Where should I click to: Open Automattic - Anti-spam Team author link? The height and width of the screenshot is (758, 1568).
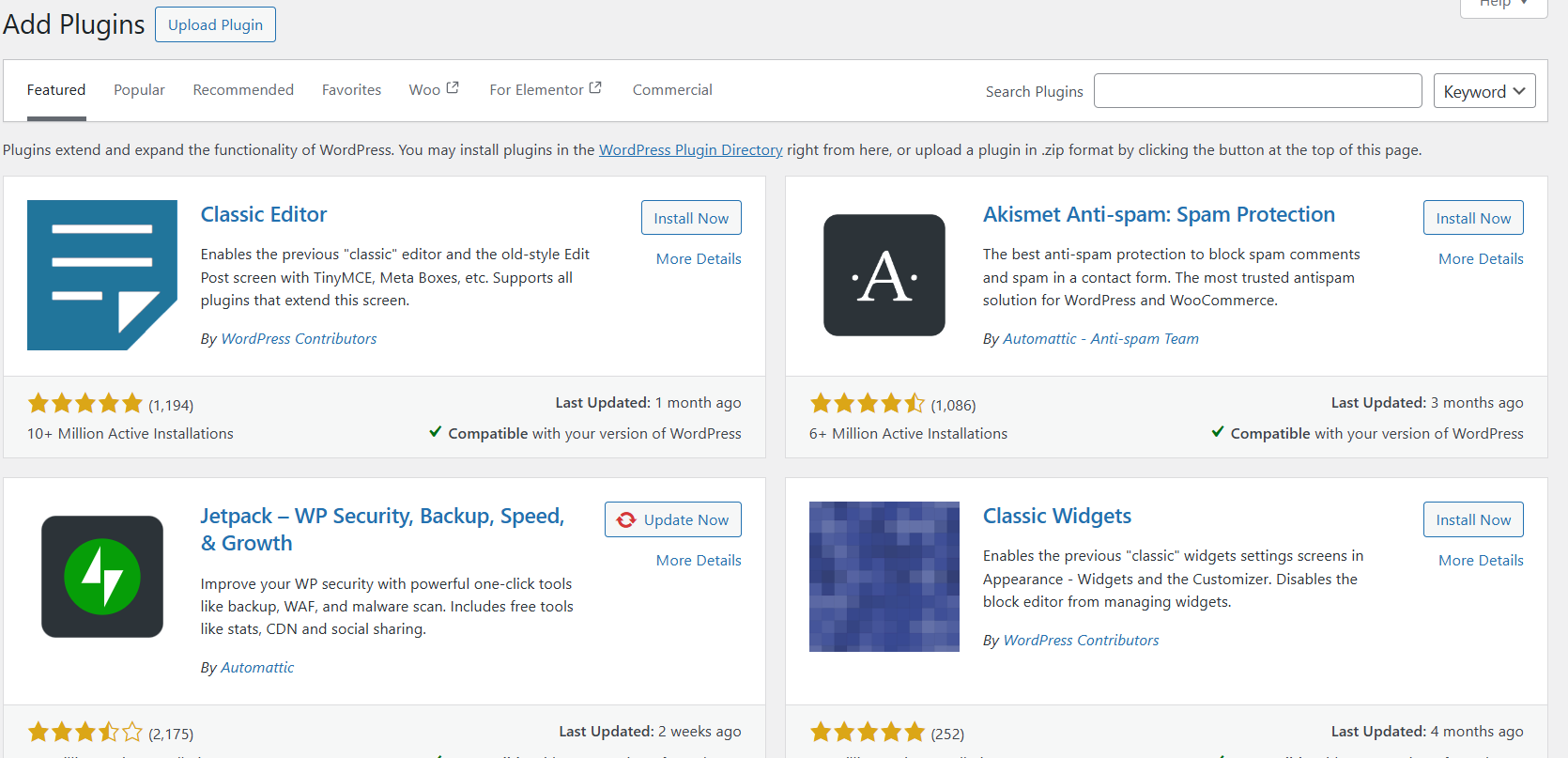coord(1100,339)
